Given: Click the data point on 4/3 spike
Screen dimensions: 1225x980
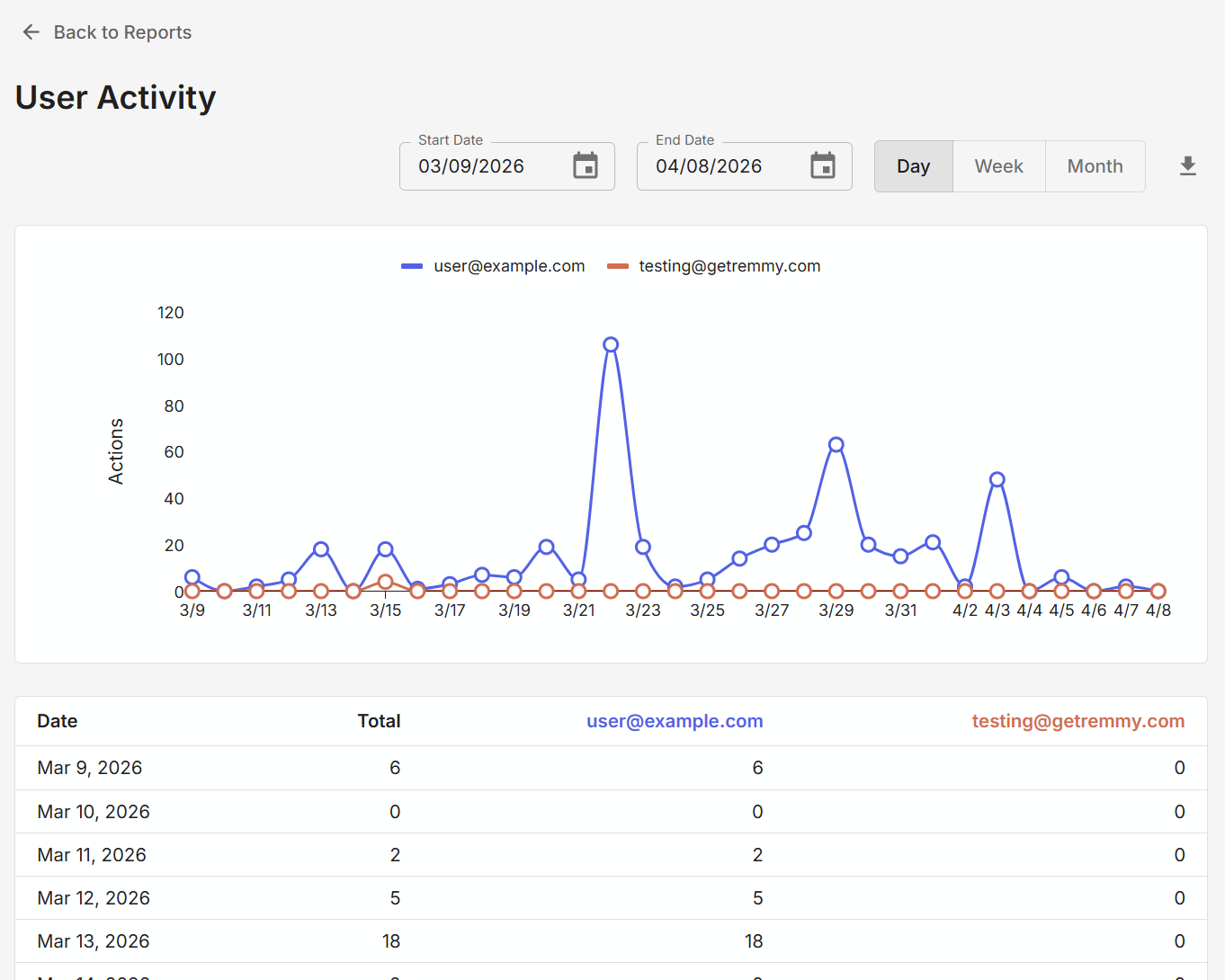Looking at the screenshot, I should pos(997,478).
